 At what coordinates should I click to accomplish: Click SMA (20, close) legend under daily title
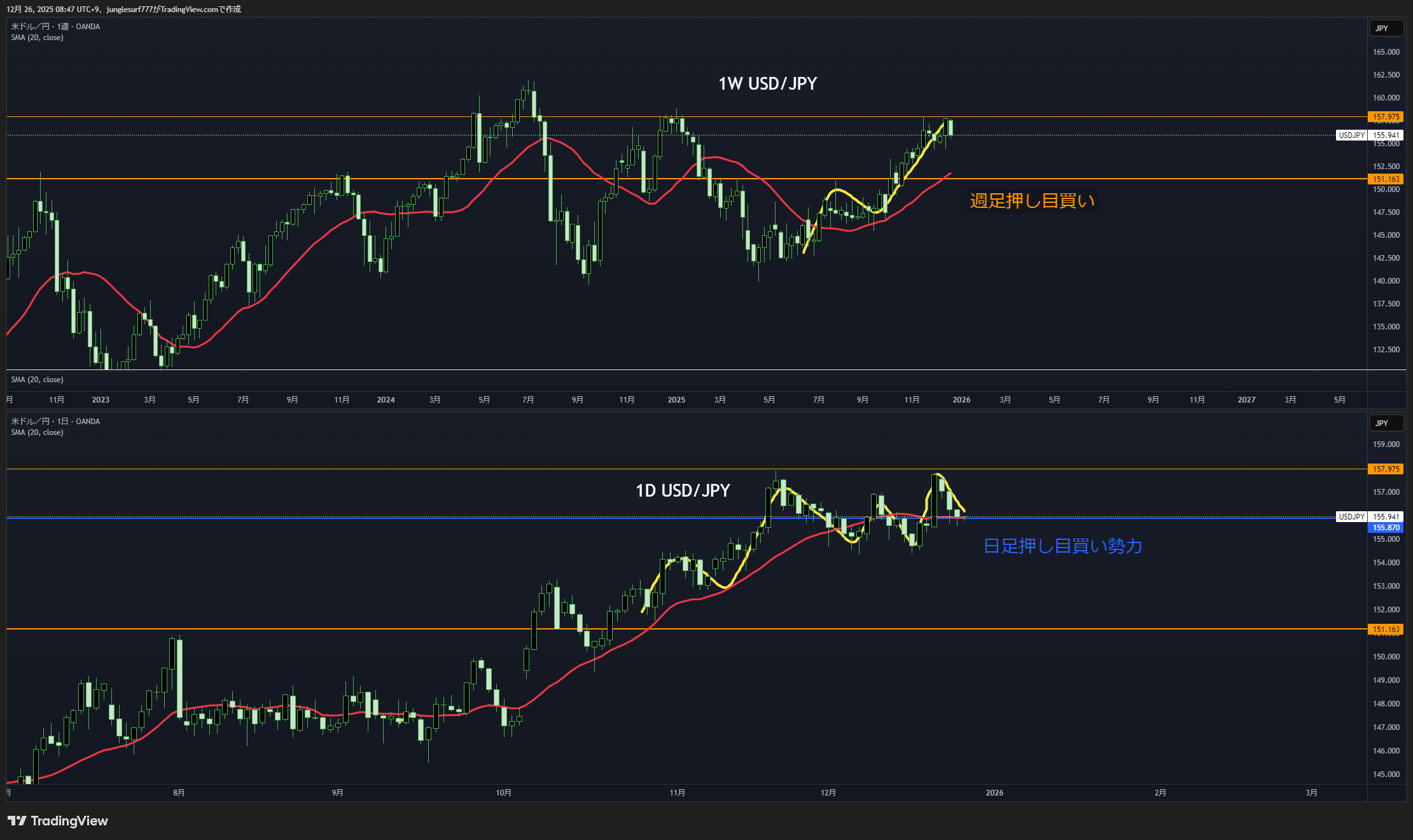[x=37, y=432]
